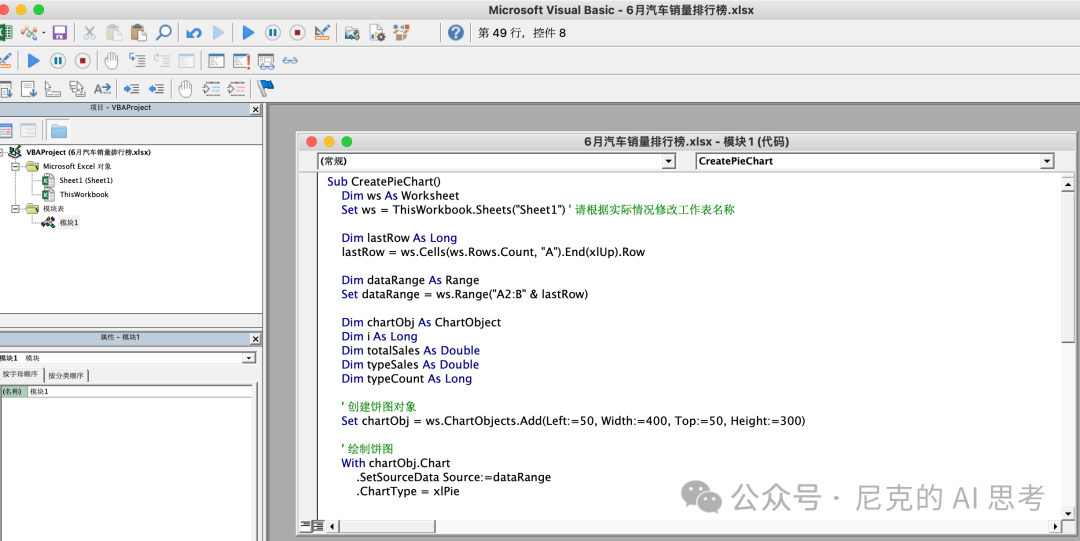Image resolution: width=1080 pixels, height=541 pixels.
Task: Click the line "Dim totalSales As Double"
Action: pos(411,351)
